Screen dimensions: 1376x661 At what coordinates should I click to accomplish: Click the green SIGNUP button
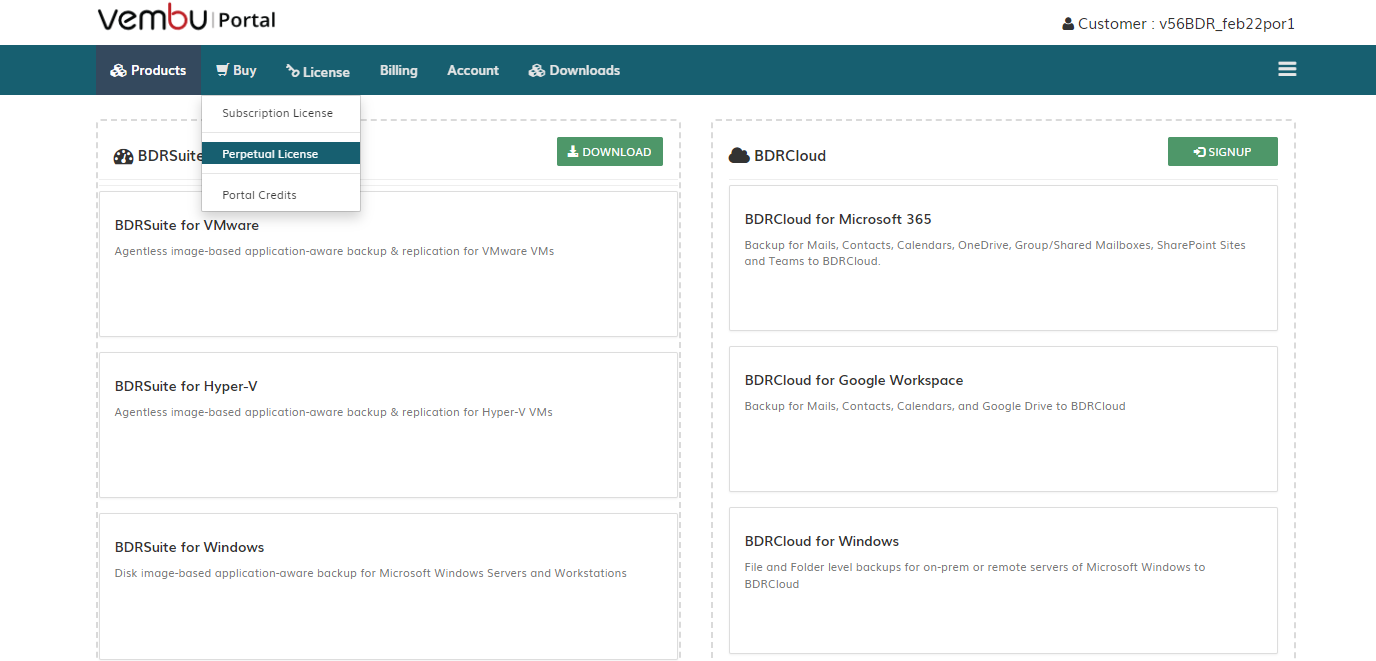[x=1223, y=152]
